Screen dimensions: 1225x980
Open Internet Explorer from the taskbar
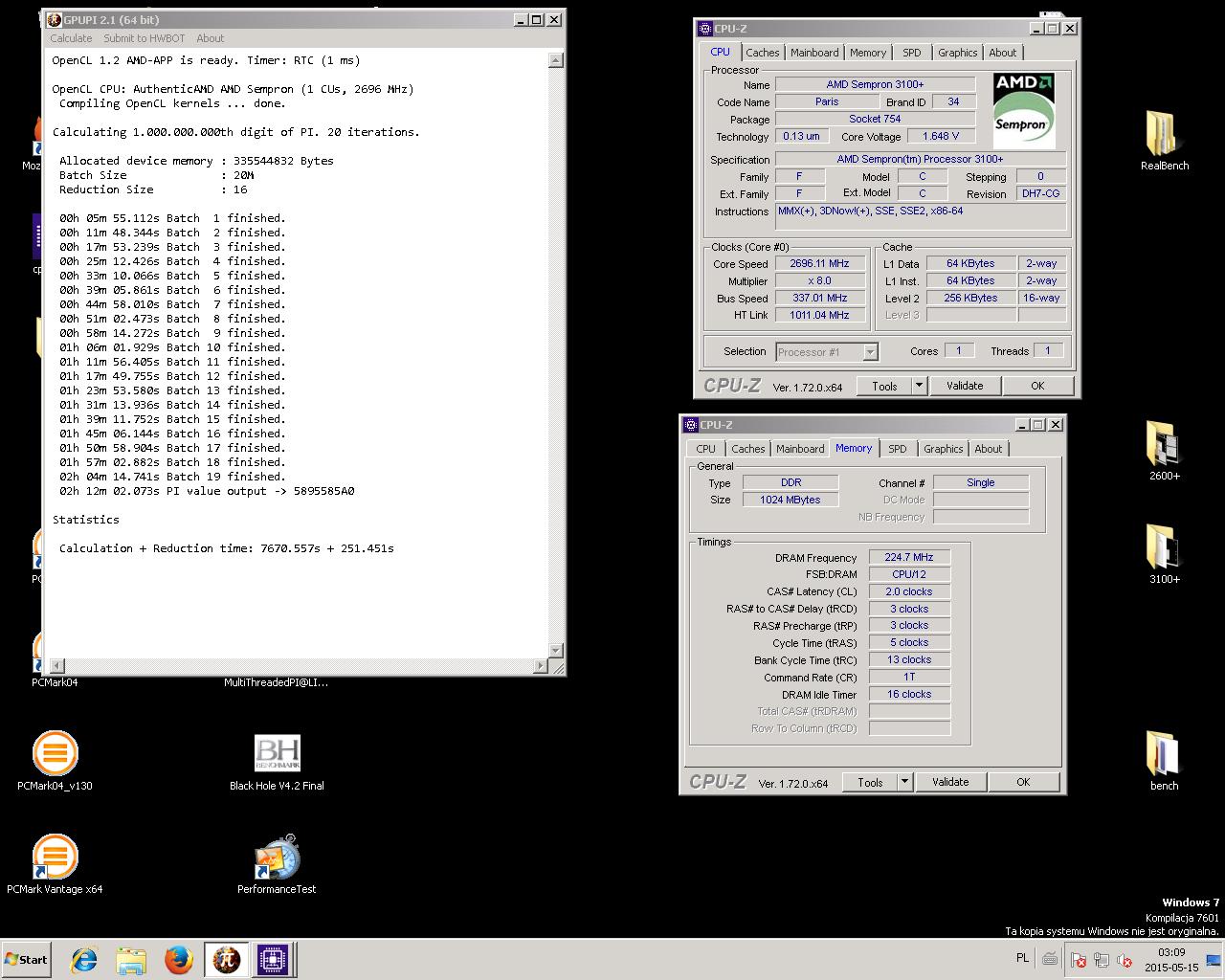coord(84,960)
